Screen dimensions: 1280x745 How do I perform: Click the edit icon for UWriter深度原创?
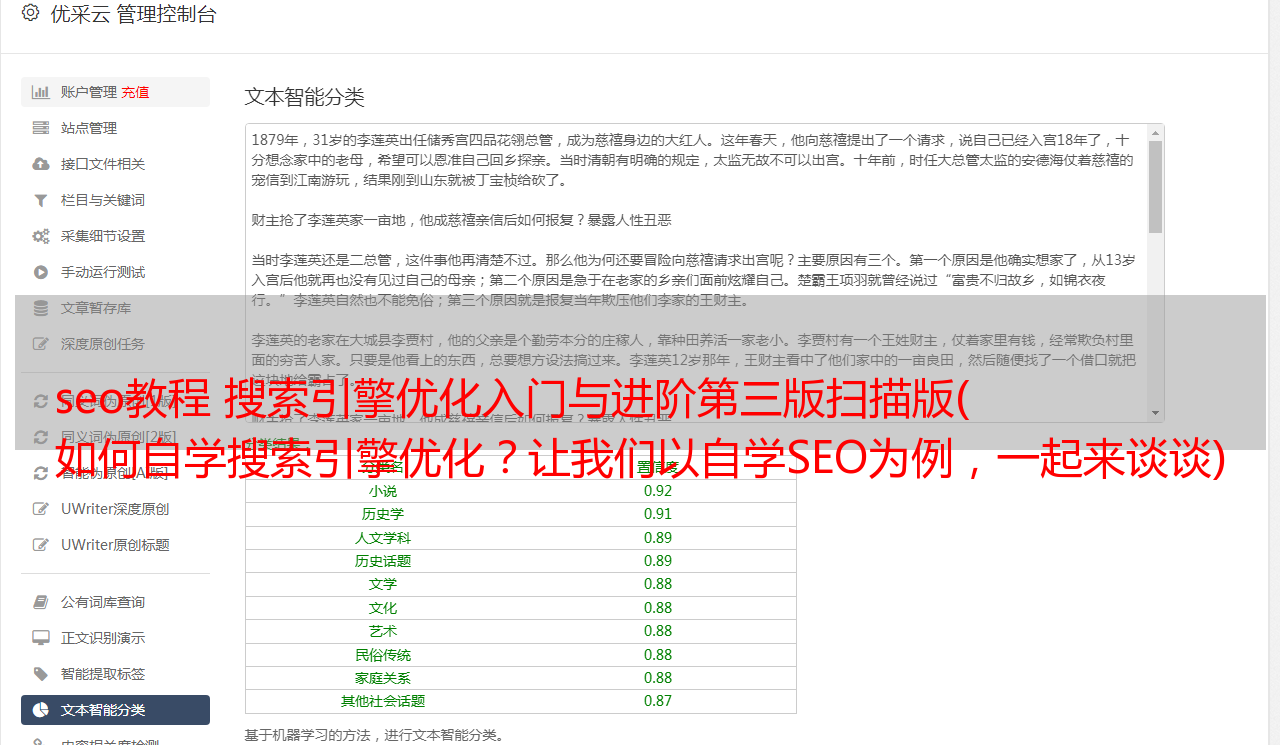[41, 509]
